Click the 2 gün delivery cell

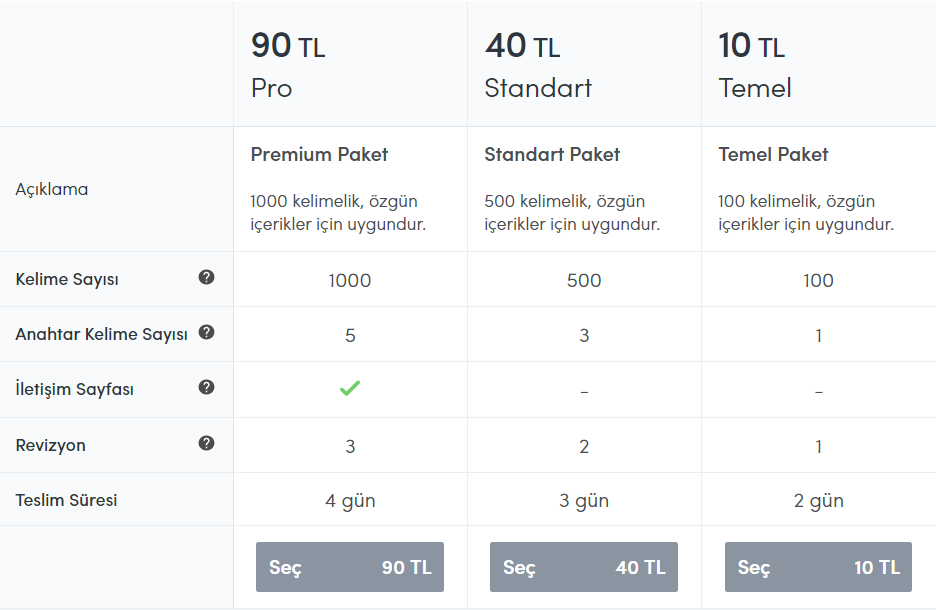818,500
